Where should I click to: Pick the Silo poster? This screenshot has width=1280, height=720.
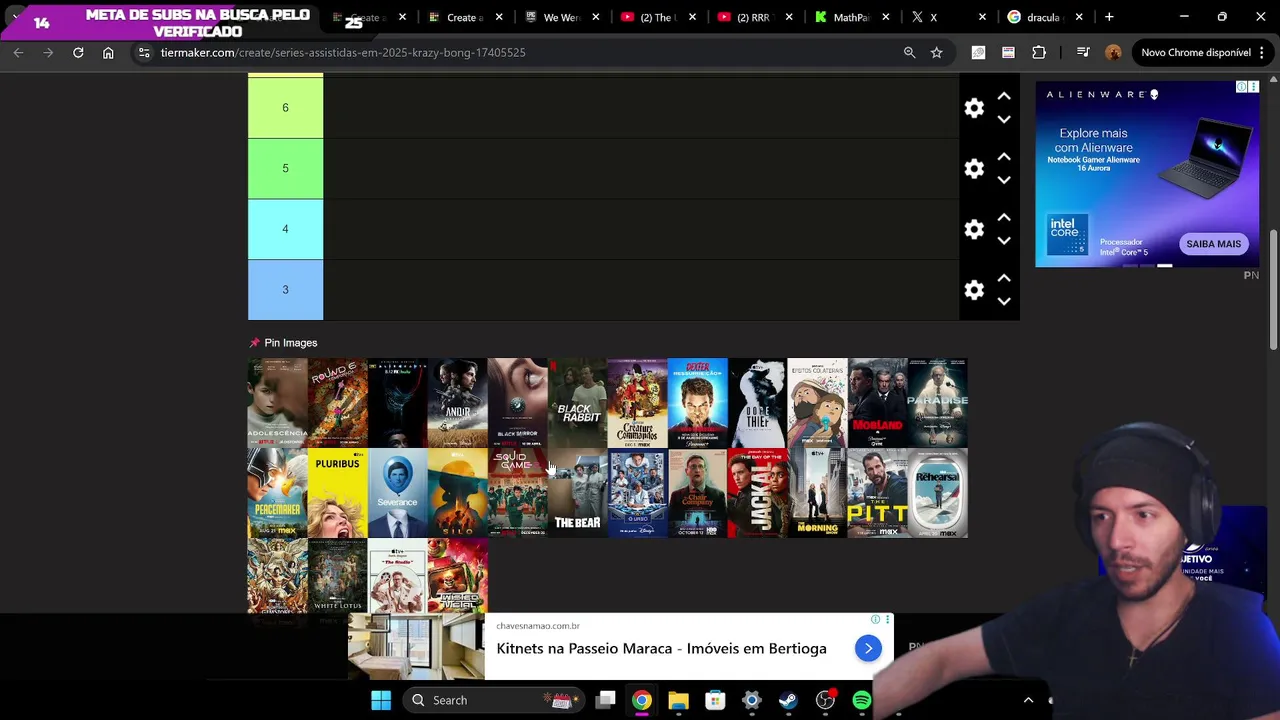(x=458, y=493)
